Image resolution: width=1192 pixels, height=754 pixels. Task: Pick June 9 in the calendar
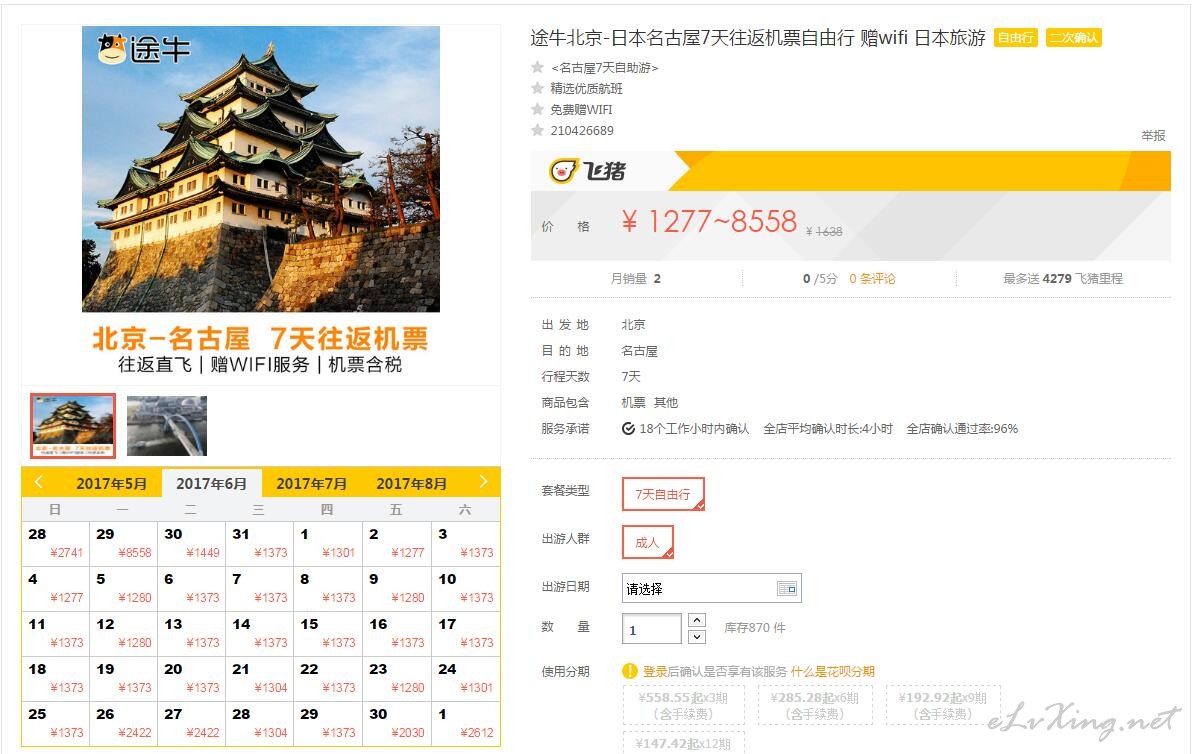click(x=397, y=588)
